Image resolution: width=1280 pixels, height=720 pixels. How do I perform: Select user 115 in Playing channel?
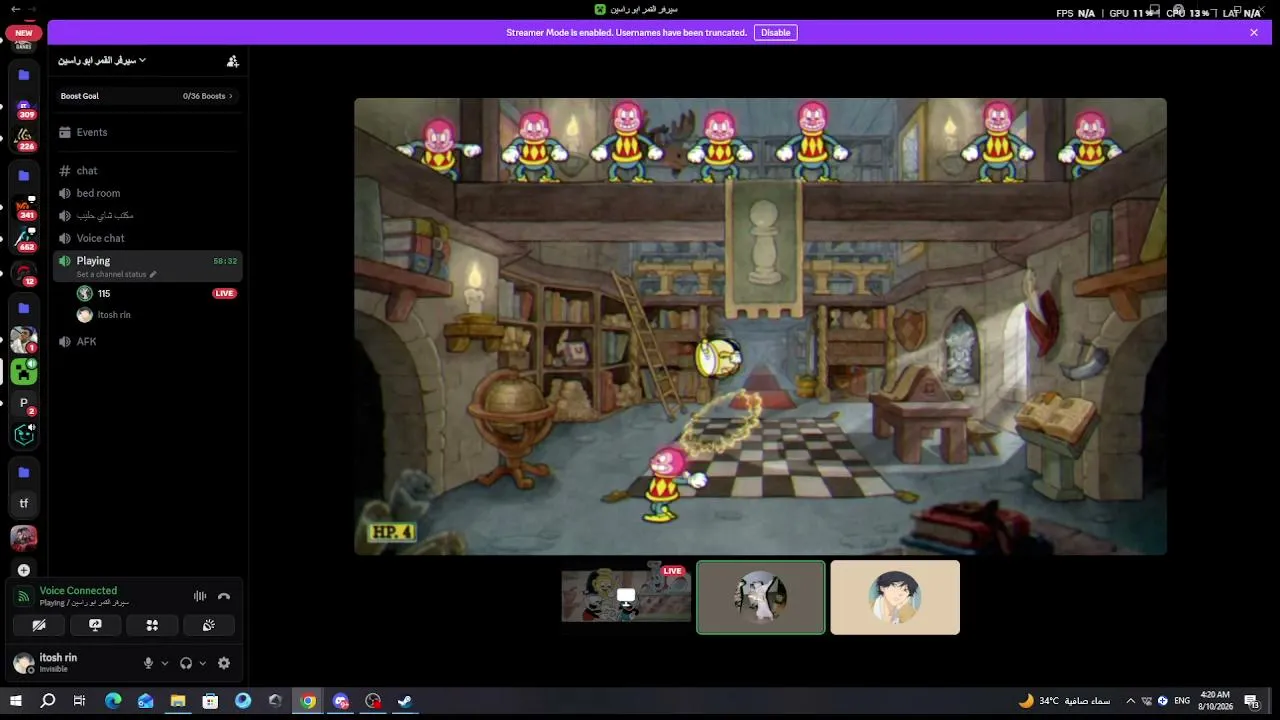pos(155,293)
